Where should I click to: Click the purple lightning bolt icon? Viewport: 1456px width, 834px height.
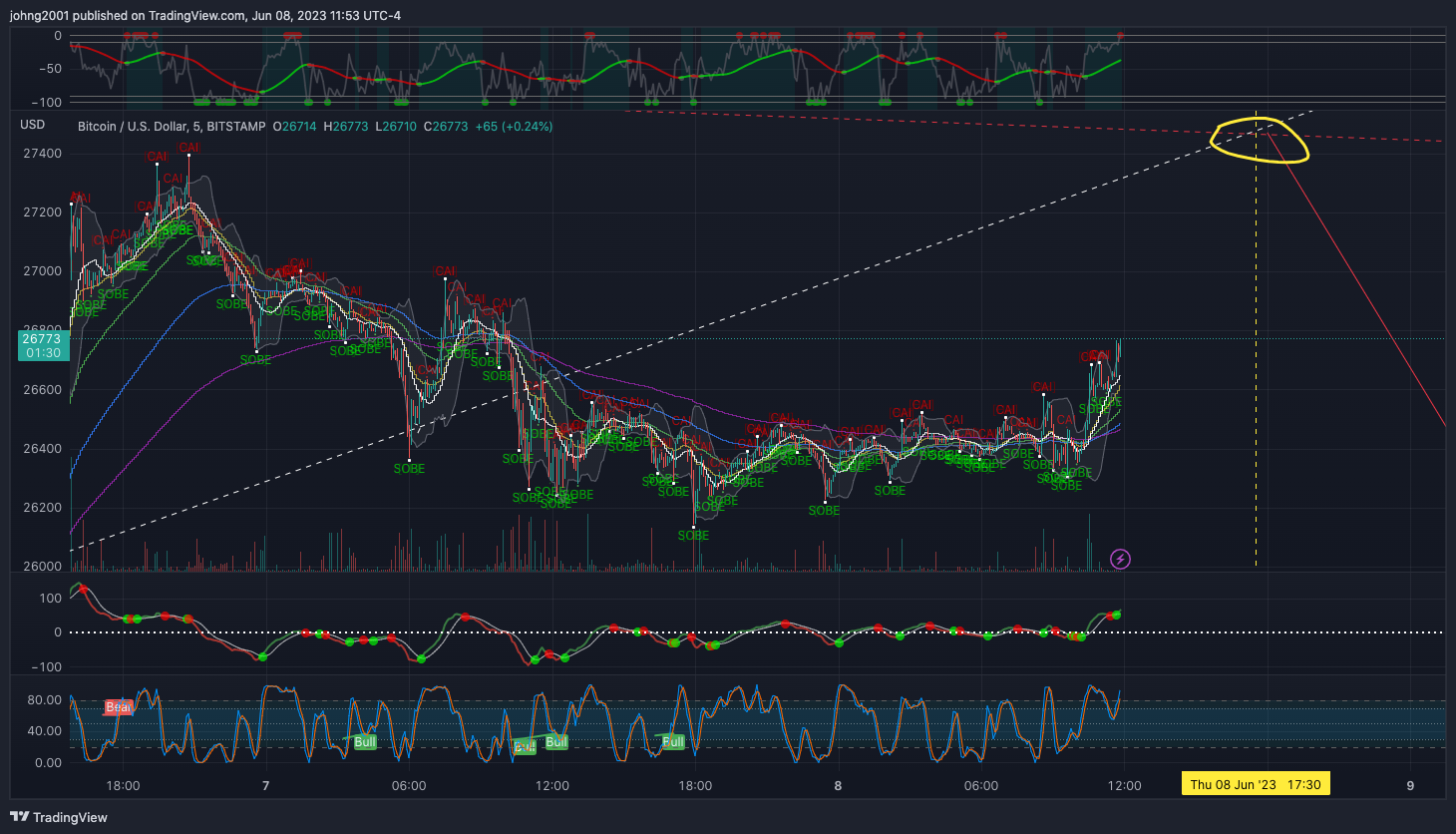tap(1121, 559)
